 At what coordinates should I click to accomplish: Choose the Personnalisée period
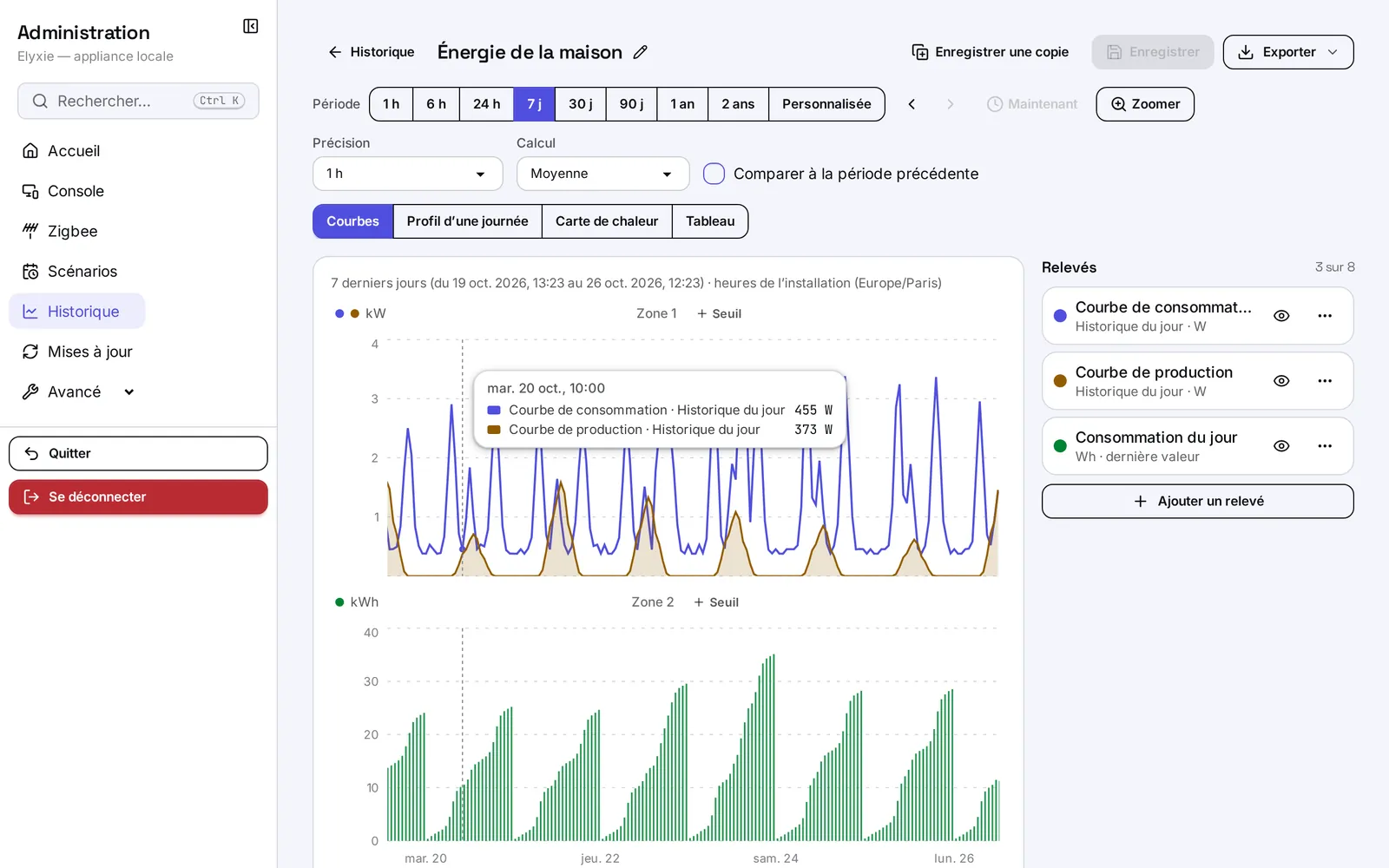pos(826,104)
